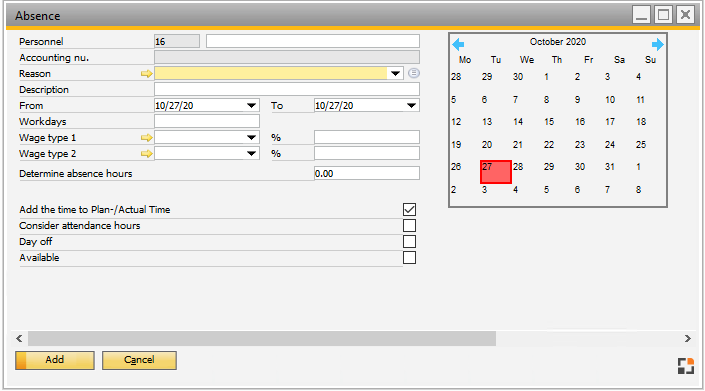This screenshot has width=705, height=391.
Task: Open the round list icon beside Reason
Action: pyautogui.click(x=414, y=73)
